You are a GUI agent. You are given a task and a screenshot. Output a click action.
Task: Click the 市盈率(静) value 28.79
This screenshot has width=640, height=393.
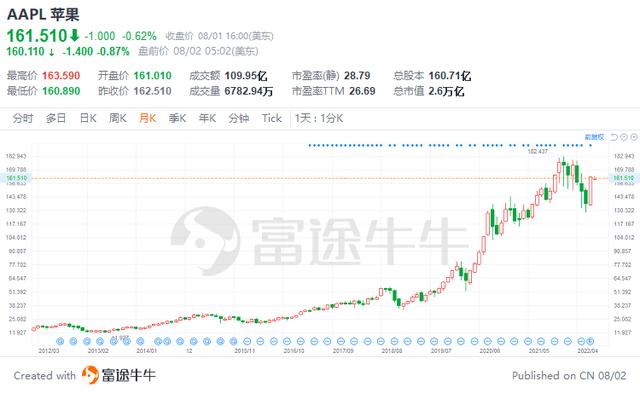[357, 75]
